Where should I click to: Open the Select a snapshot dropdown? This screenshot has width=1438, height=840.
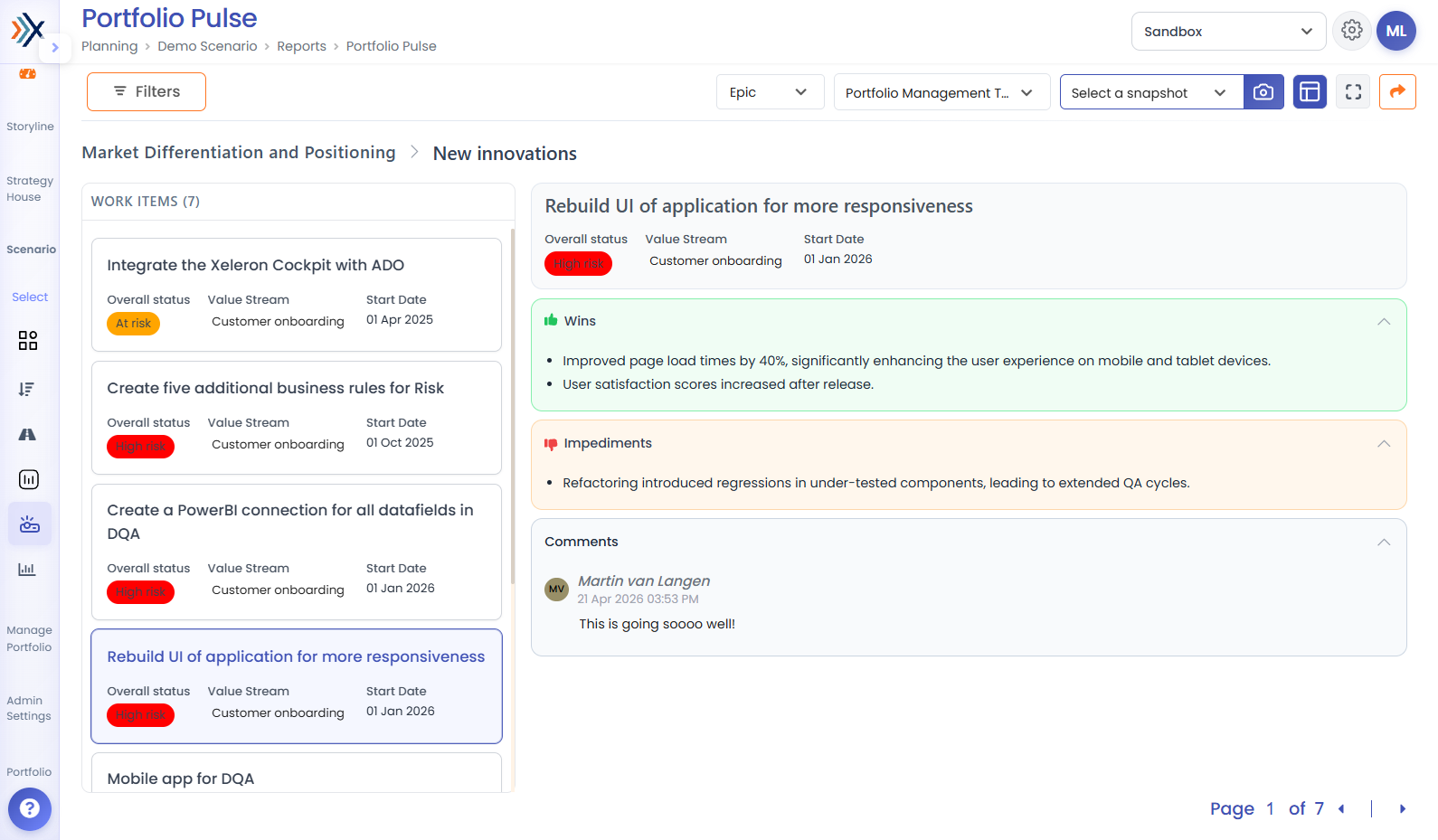click(x=1151, y=92)
